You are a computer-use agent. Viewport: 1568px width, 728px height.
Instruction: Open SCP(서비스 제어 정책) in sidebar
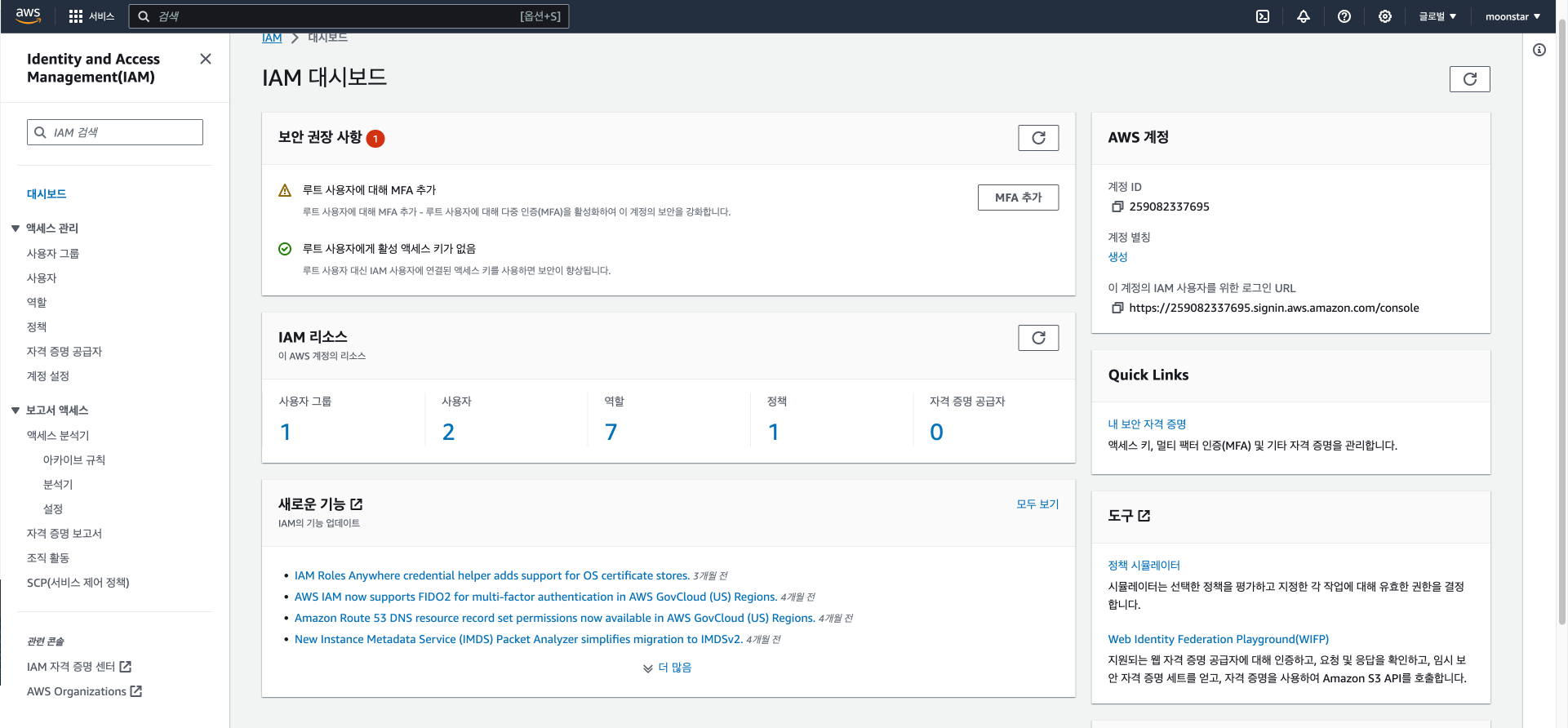[78, 583]
